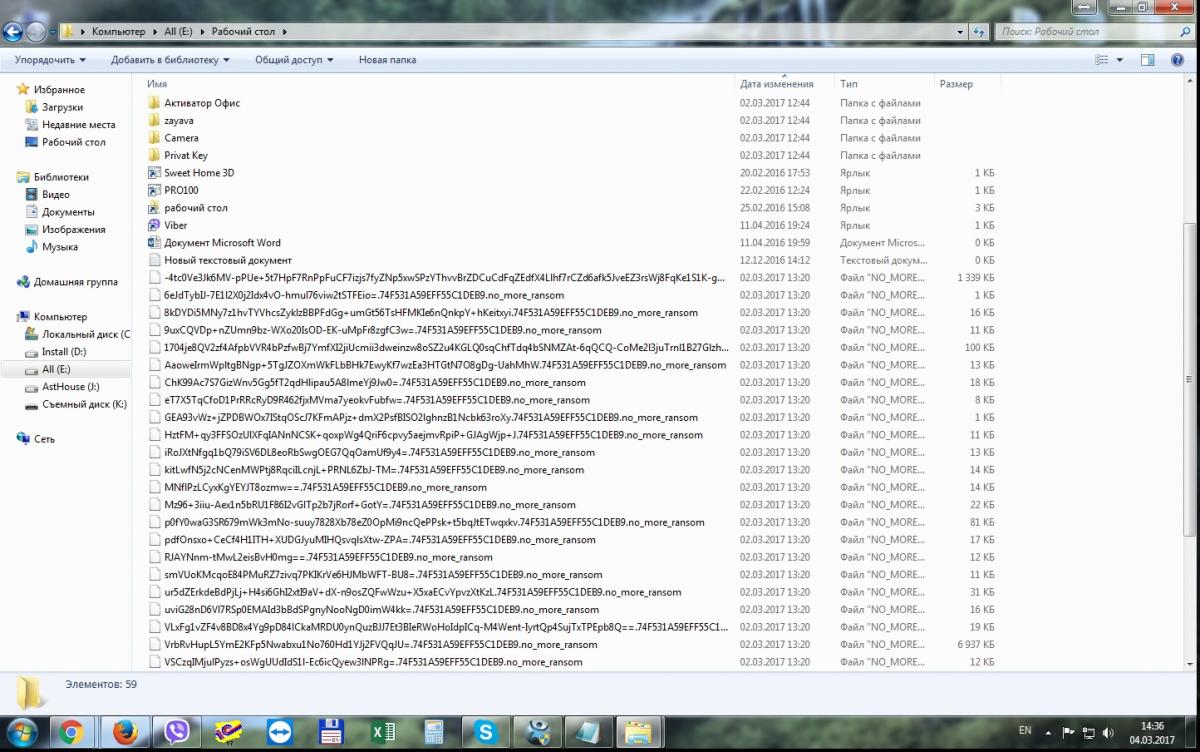Open Недавние места in the navigation pane
The image size is (1200, 752).
(x=78, y=125)
